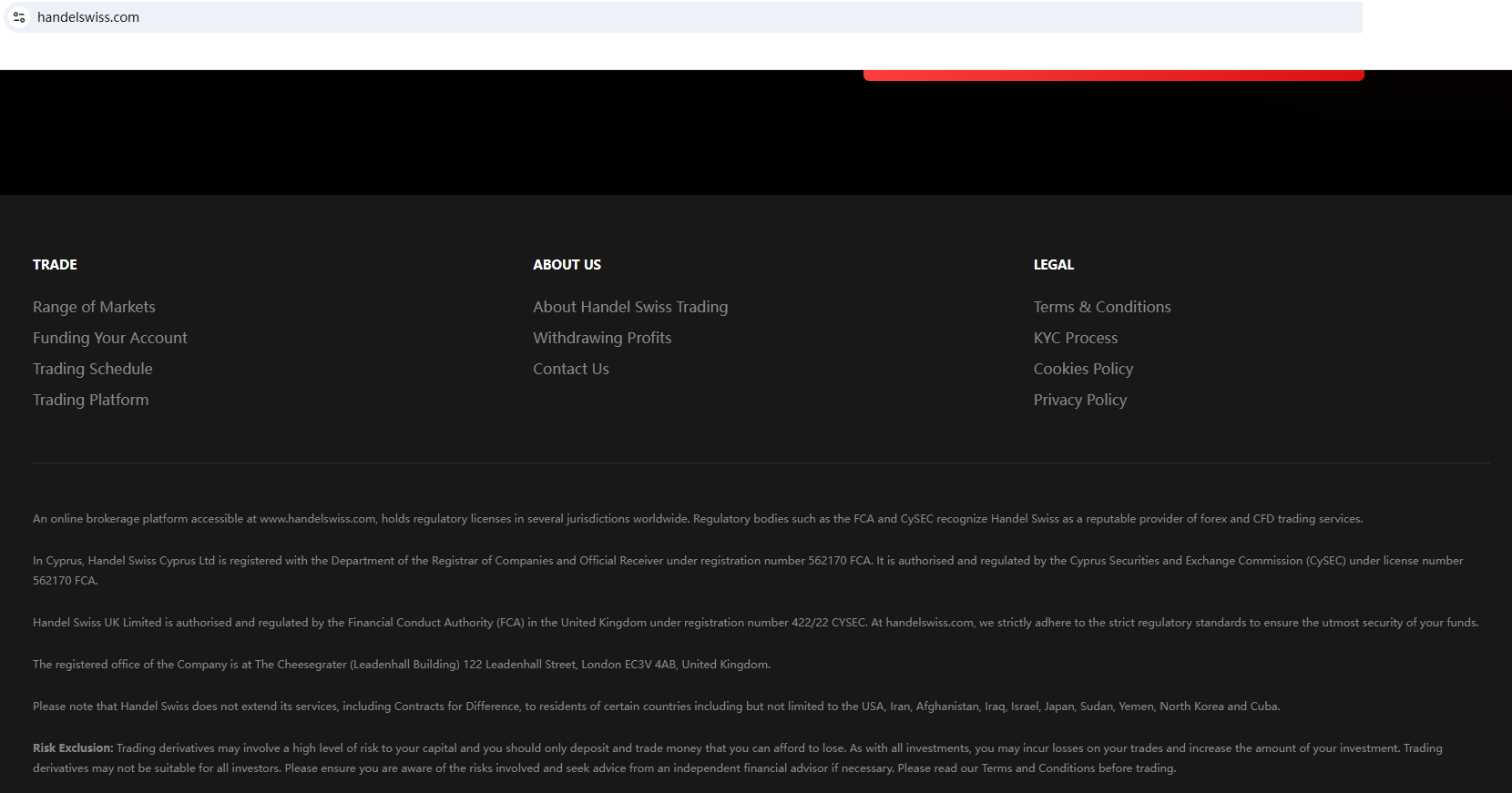Click the 'In Cyprus, Handel Swiss Cyprus Ltd' paragraph
This screenshot has height=793, width=1512.
748,571
